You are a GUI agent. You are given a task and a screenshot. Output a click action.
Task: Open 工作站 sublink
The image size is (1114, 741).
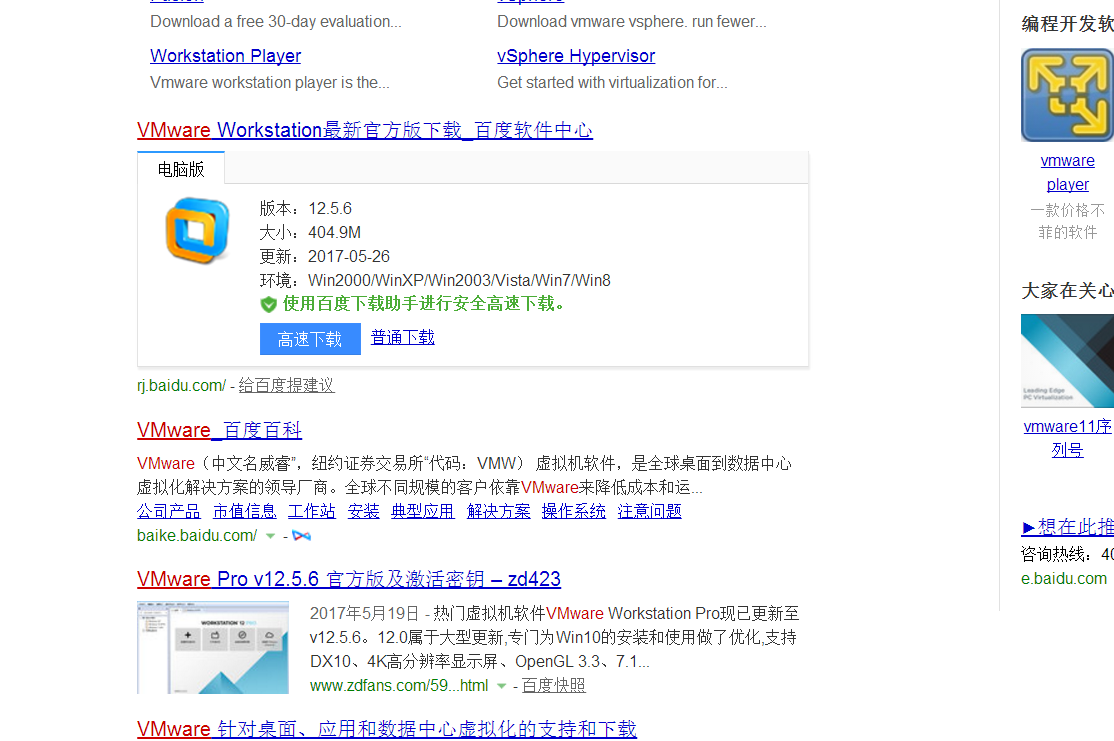[x=312, y=511]
